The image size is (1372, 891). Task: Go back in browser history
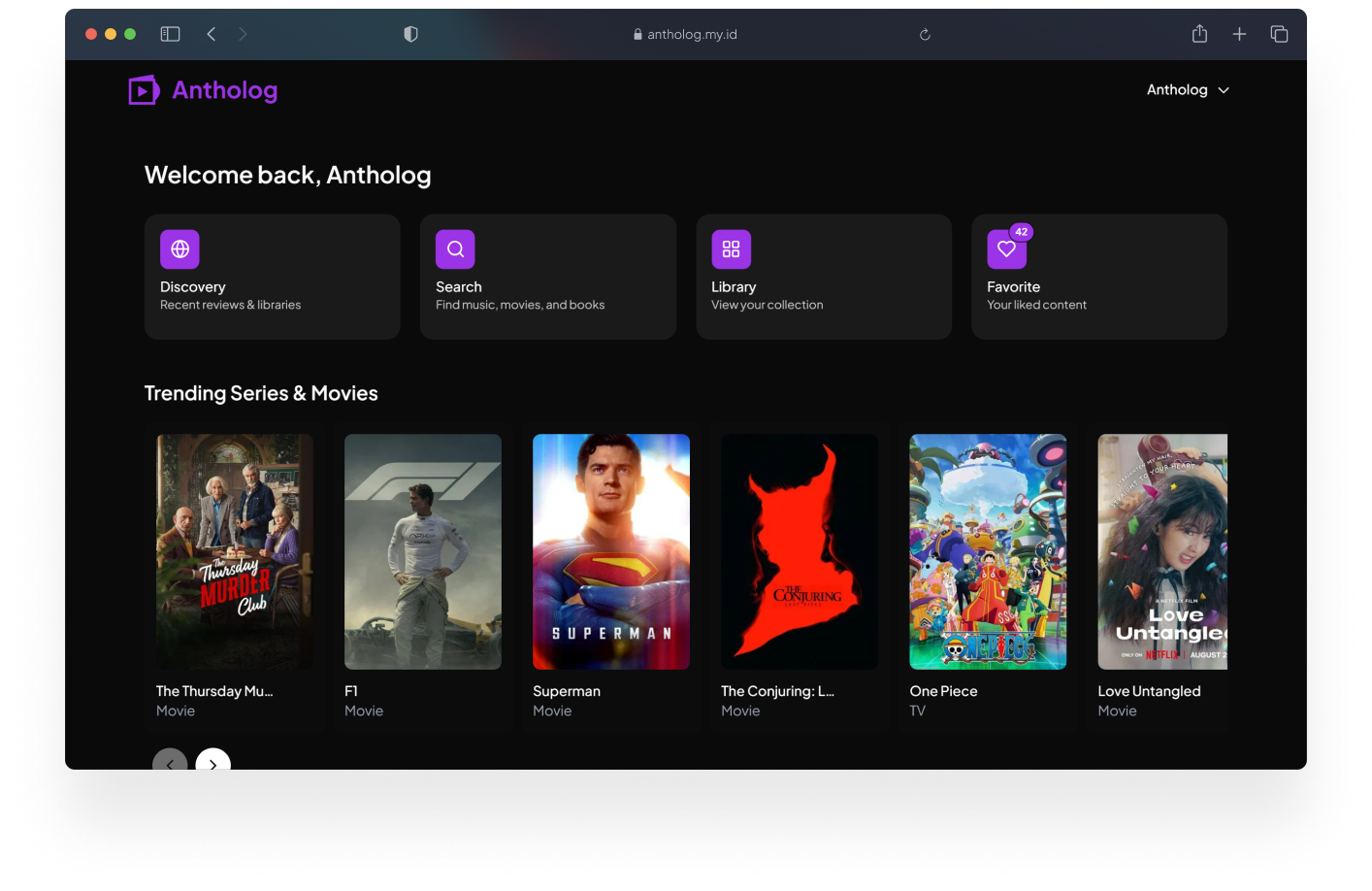click(x=211, y=34)
